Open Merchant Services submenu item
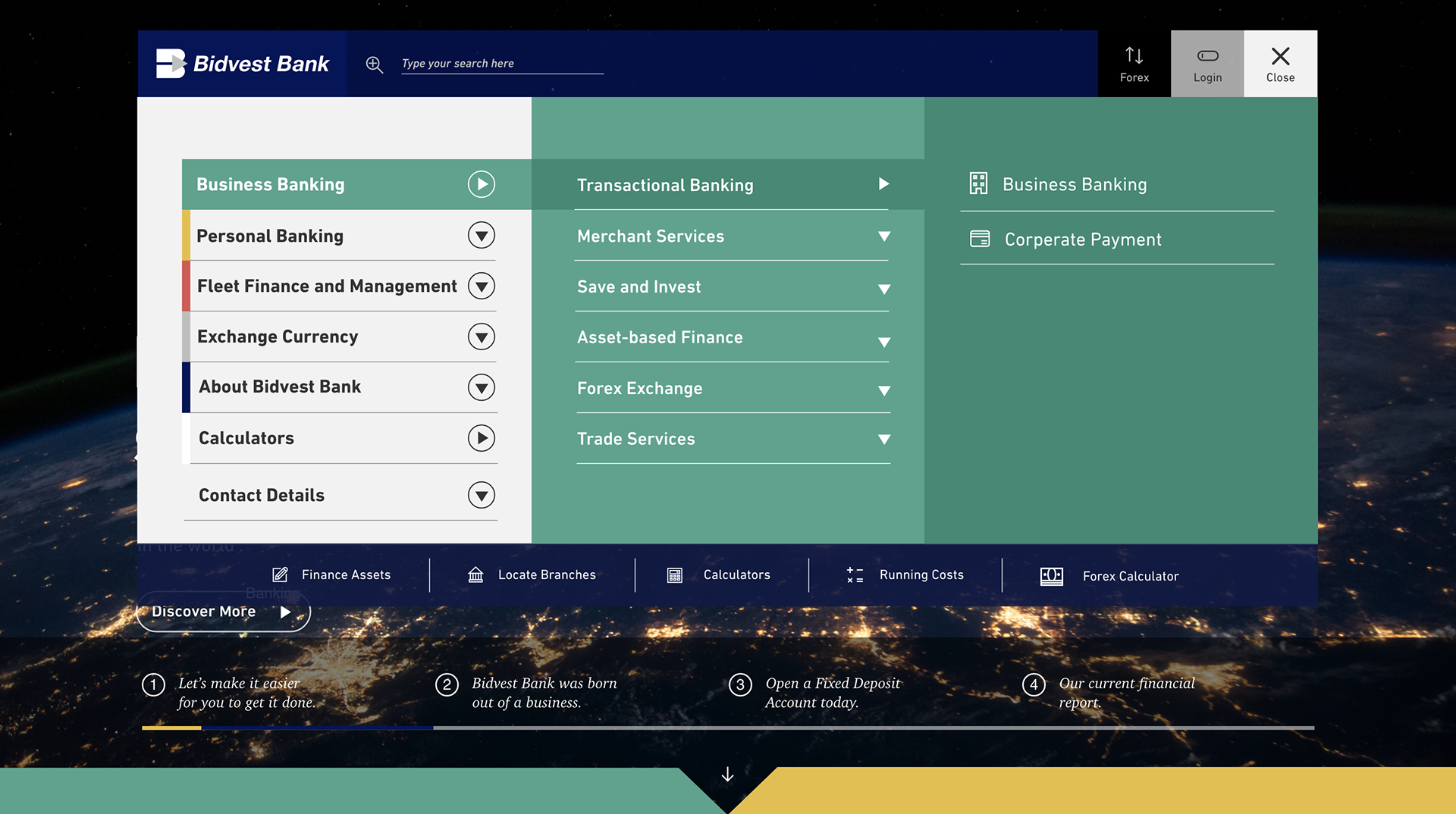The image size is (1456, 814). tap(651, 236)
